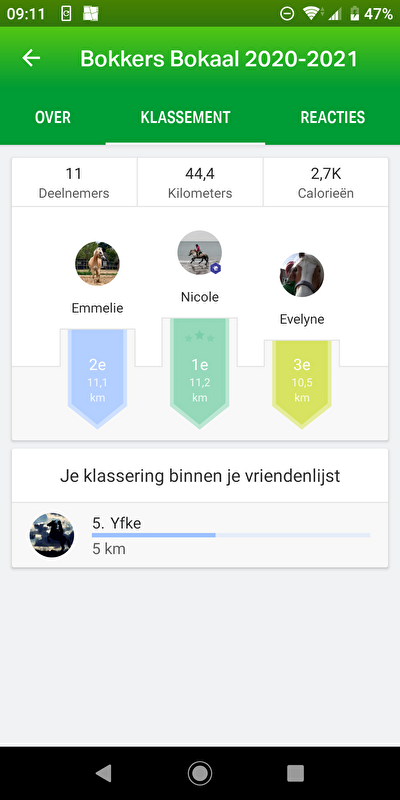Tap the Android recent apps button
The width and height of the screenshot is (400, 800).
click(295, 773)
